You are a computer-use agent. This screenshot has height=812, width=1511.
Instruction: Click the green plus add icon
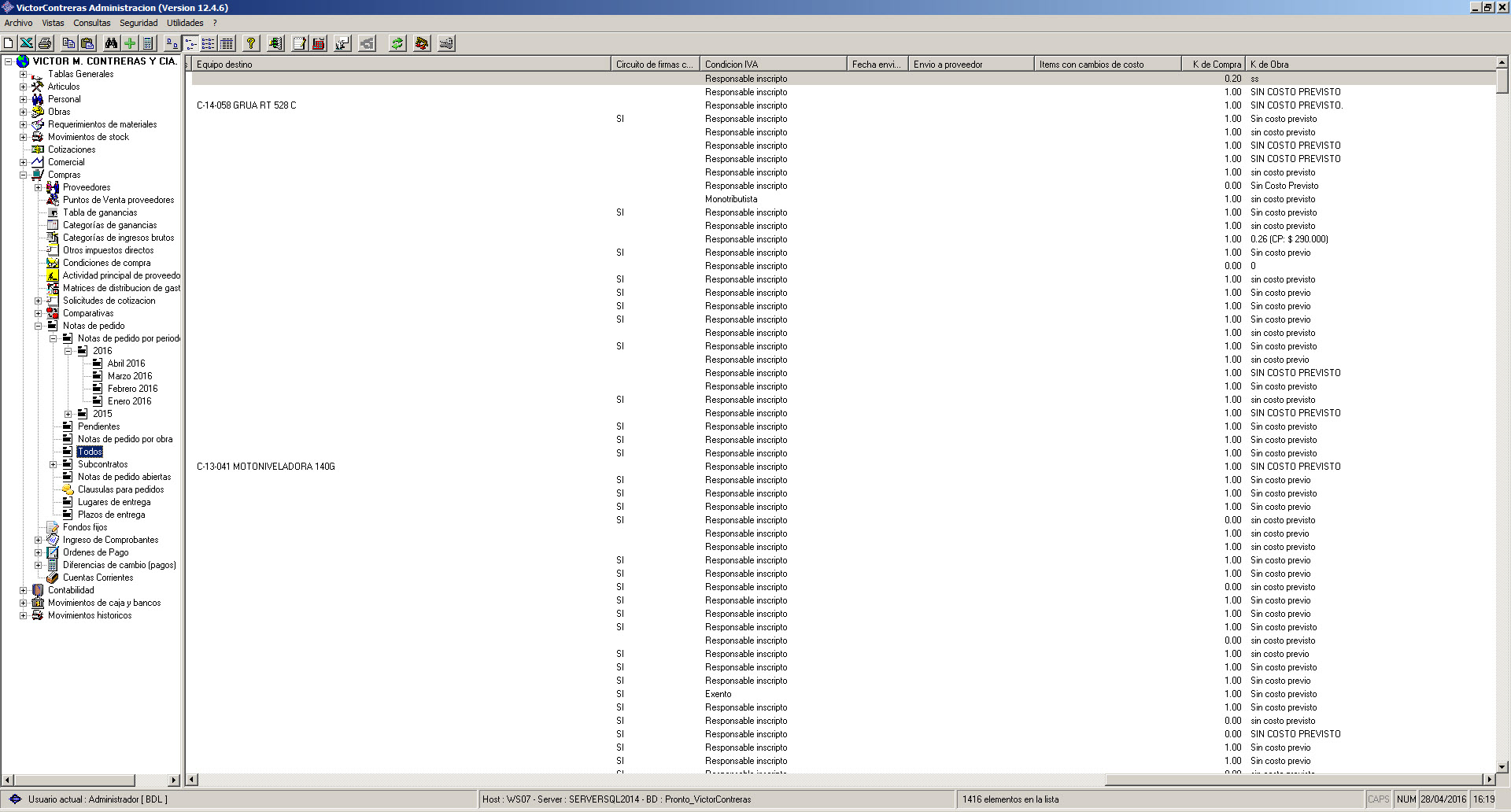pos(130,43)
